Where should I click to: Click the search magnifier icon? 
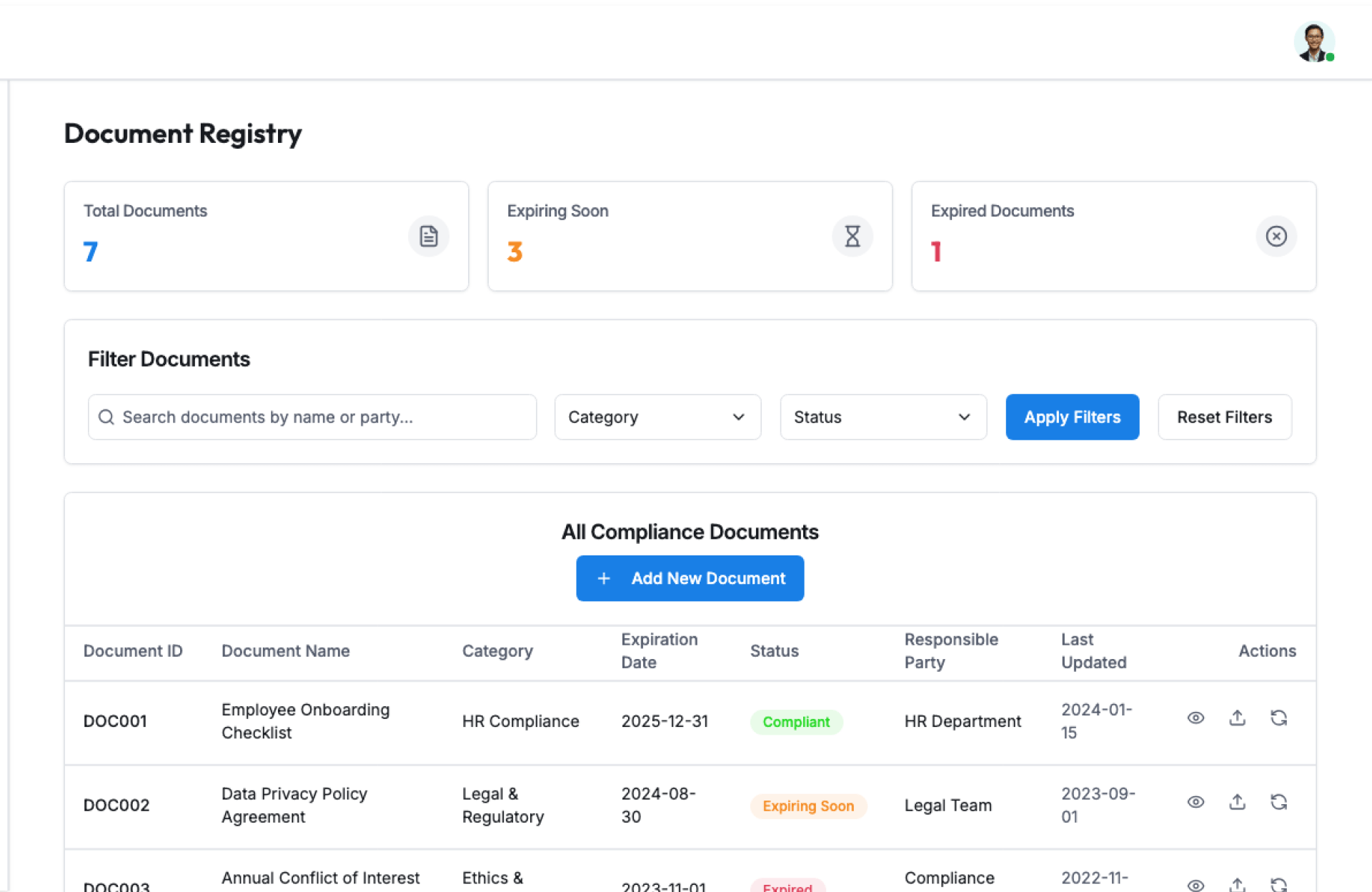pos(106,417)
